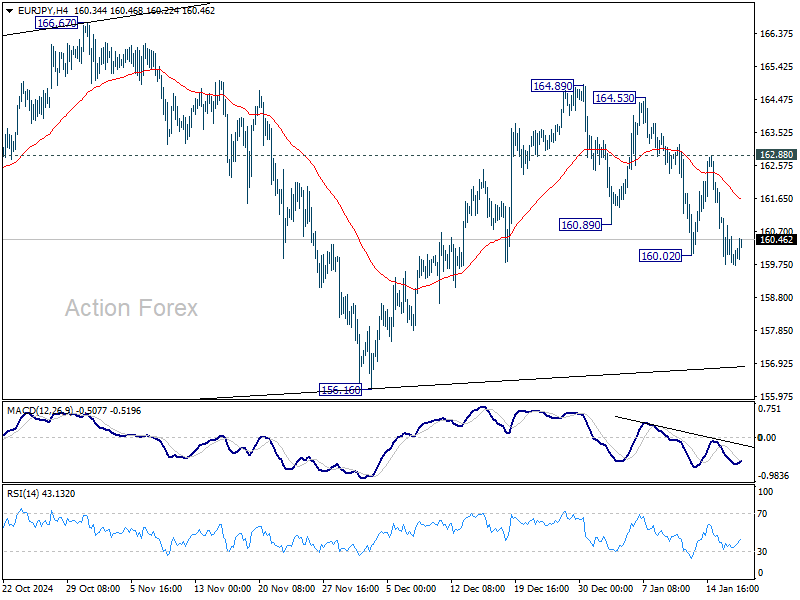
Task: Select the 164.475 price axis value
Action: tap(777, 99)
